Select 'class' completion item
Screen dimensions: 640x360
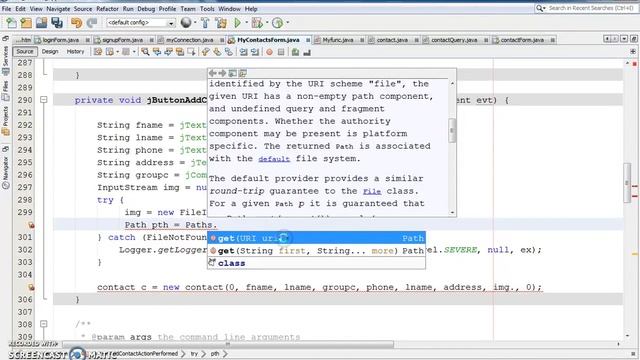coord(316,263)
